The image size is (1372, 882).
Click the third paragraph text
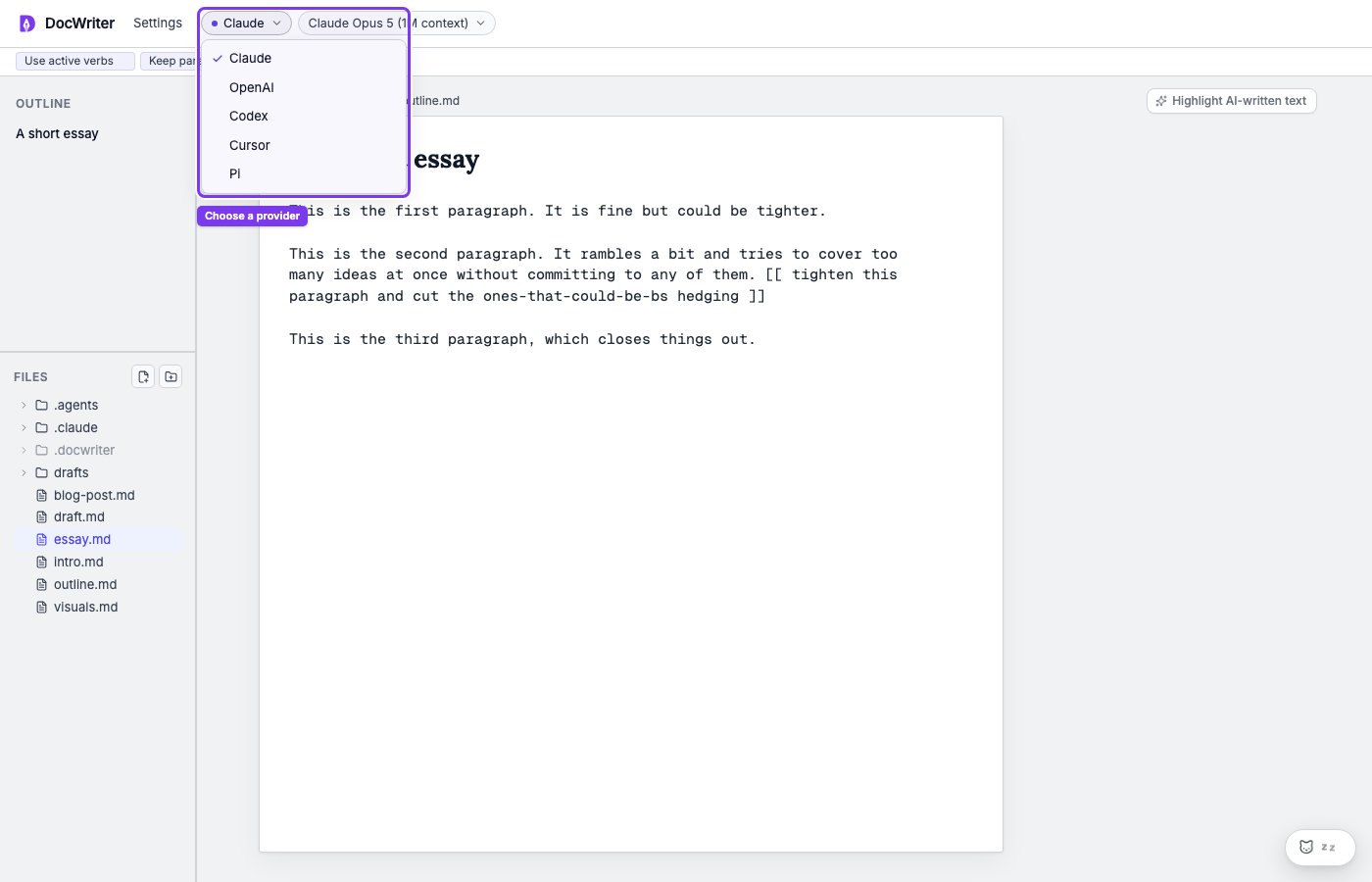(x=522, y=339)
